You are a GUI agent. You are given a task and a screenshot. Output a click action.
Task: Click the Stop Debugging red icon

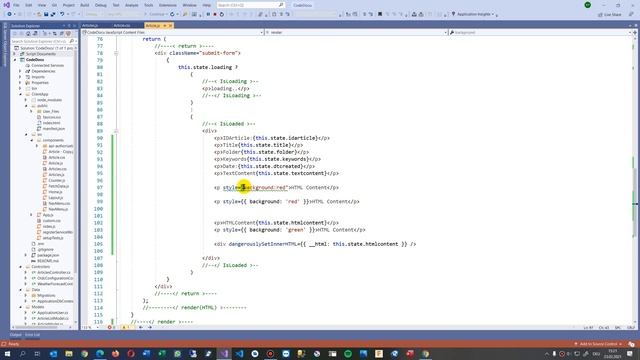coord(215,14)
